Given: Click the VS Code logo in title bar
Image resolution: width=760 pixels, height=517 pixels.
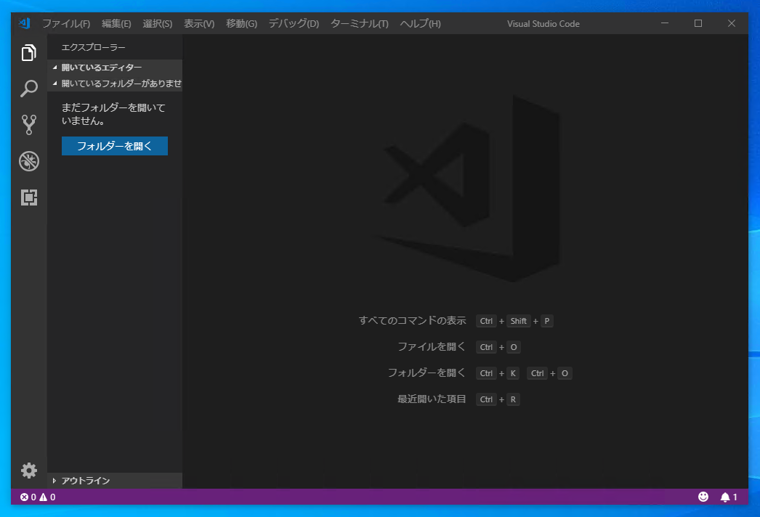Looking at the screenshot, I should 24,23.
